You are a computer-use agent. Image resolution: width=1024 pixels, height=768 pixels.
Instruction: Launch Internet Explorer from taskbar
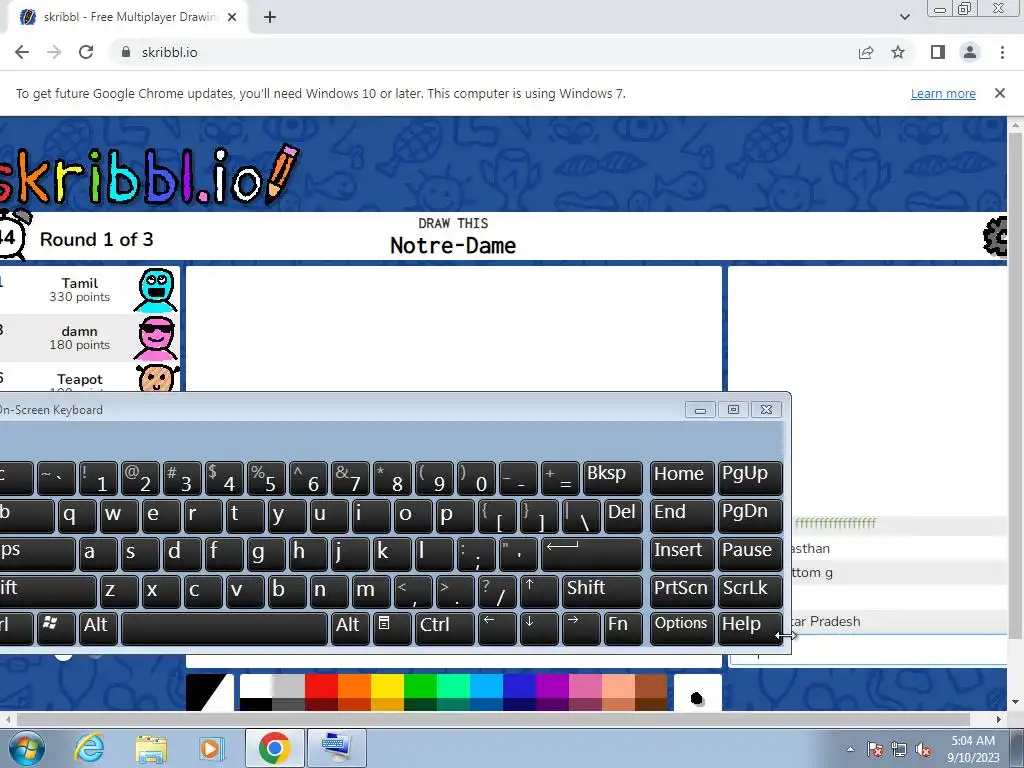89,748
